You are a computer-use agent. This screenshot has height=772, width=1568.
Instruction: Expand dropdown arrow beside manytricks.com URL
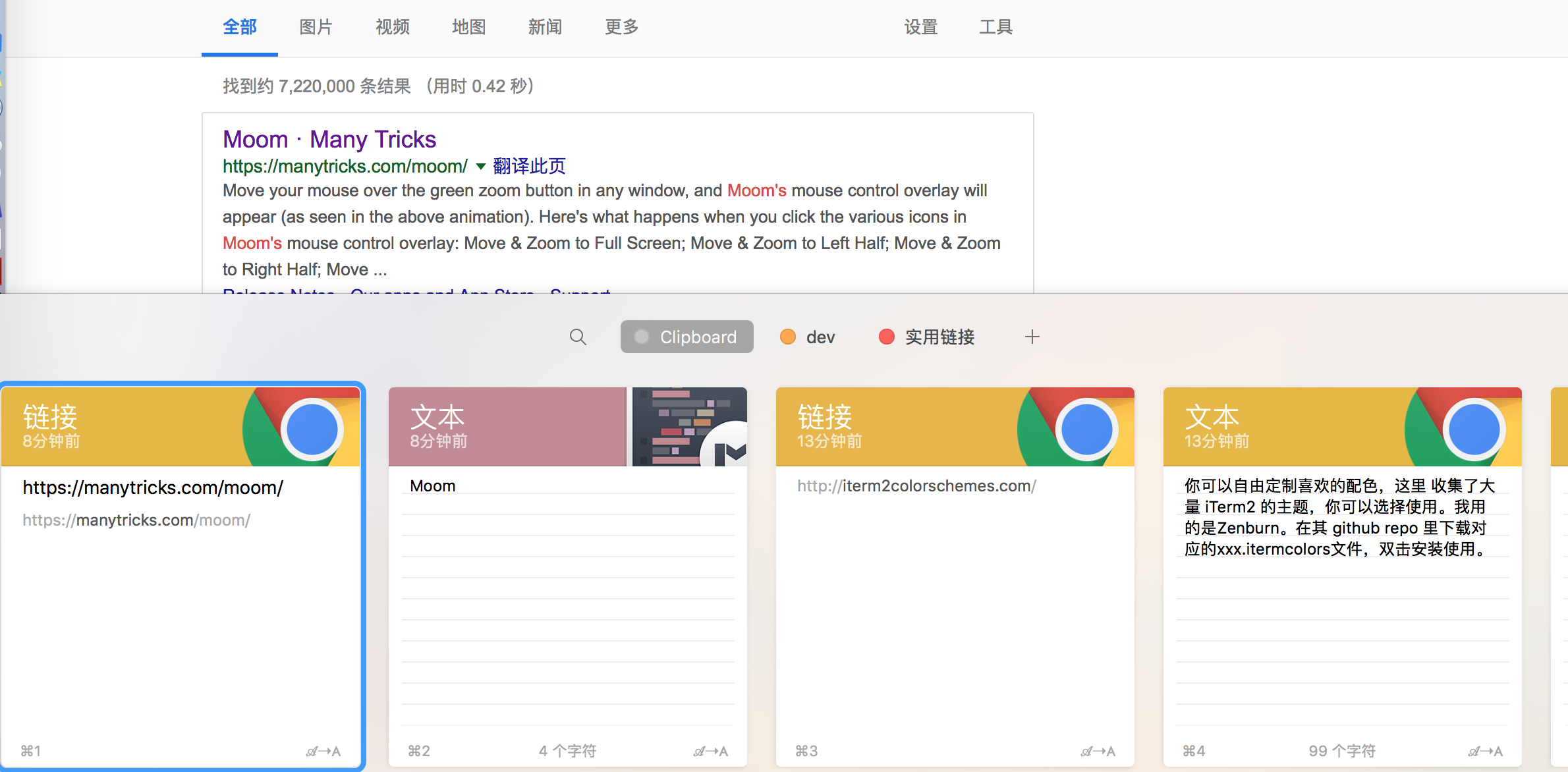[x=481, y=167]
